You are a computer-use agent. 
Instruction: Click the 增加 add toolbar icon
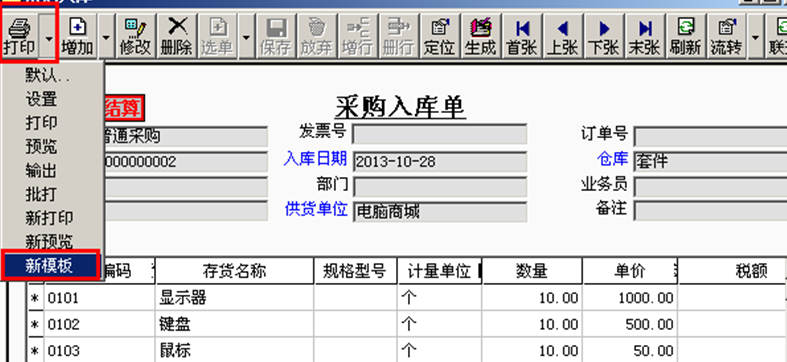click(x=77, y=36)
